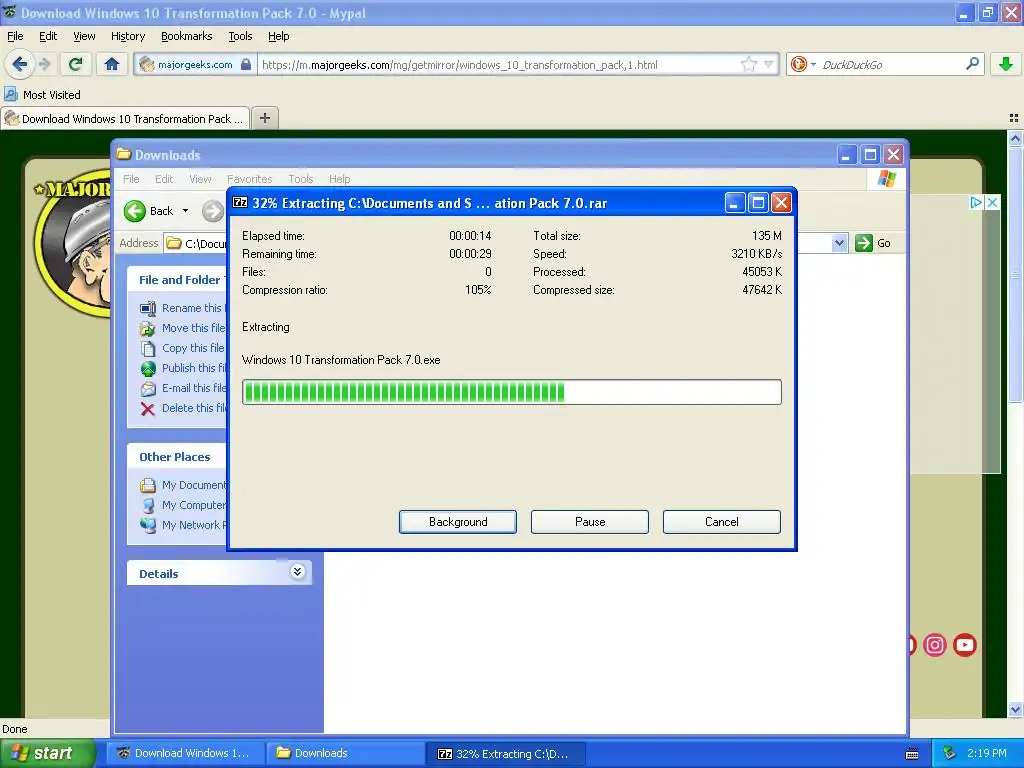Open the View menu in Mypal
This screenshot has height=768, width=1024.
pyautogui.click(x=84, y=36)
